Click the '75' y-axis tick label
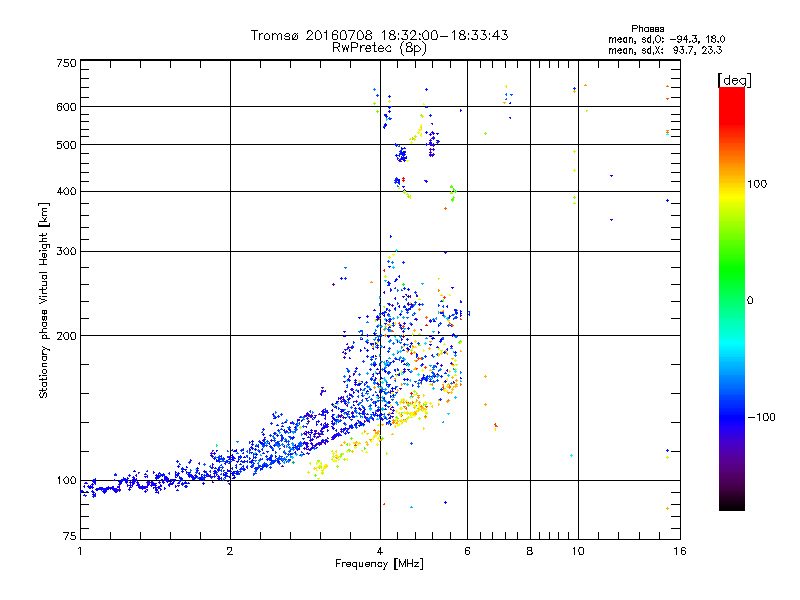 pos(70,536)
